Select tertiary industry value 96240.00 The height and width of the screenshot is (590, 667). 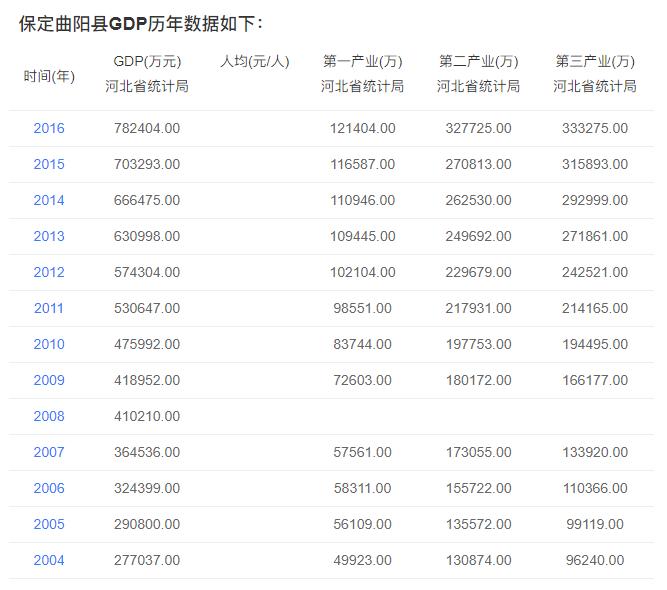(595, 560)
